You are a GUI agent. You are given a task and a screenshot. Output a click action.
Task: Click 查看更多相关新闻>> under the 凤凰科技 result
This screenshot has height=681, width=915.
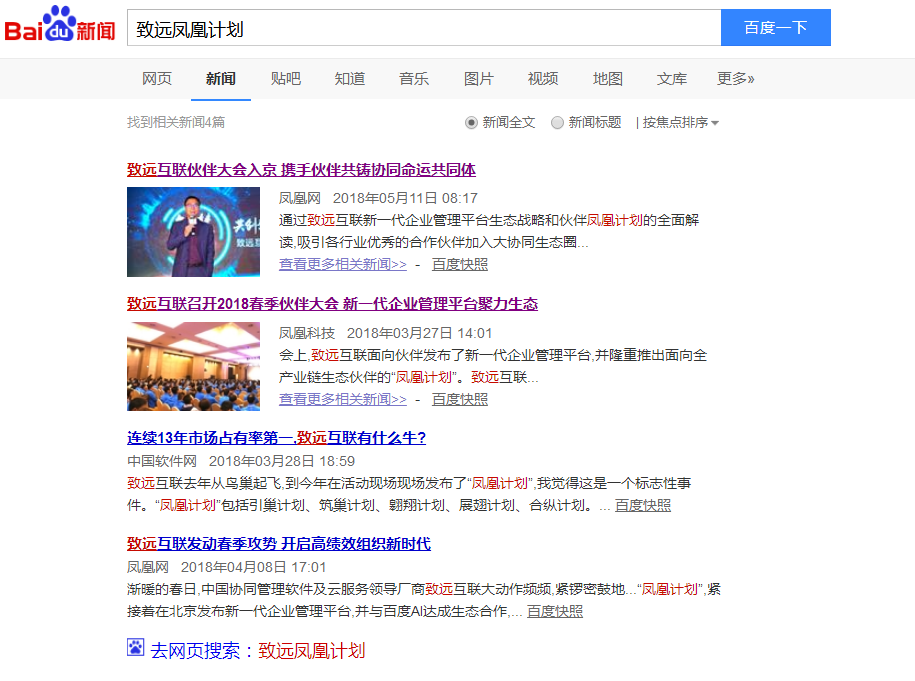343,399
